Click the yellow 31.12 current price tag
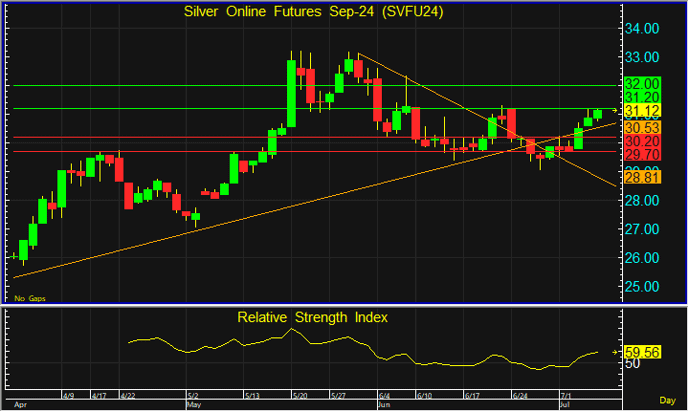The height and width of the screenshot is (412, 689). 642,110
